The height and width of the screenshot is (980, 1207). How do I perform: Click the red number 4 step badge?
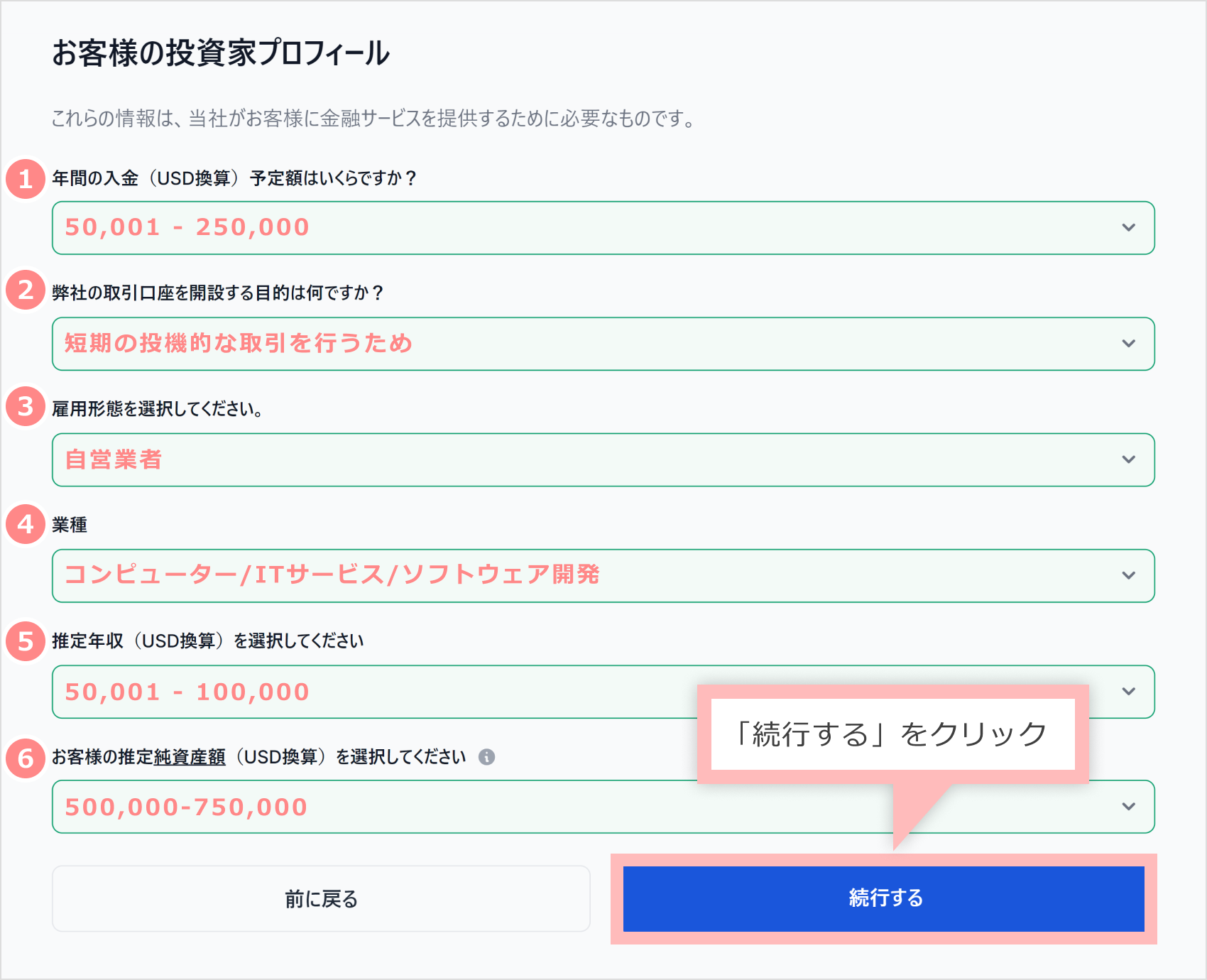point(26,524)
